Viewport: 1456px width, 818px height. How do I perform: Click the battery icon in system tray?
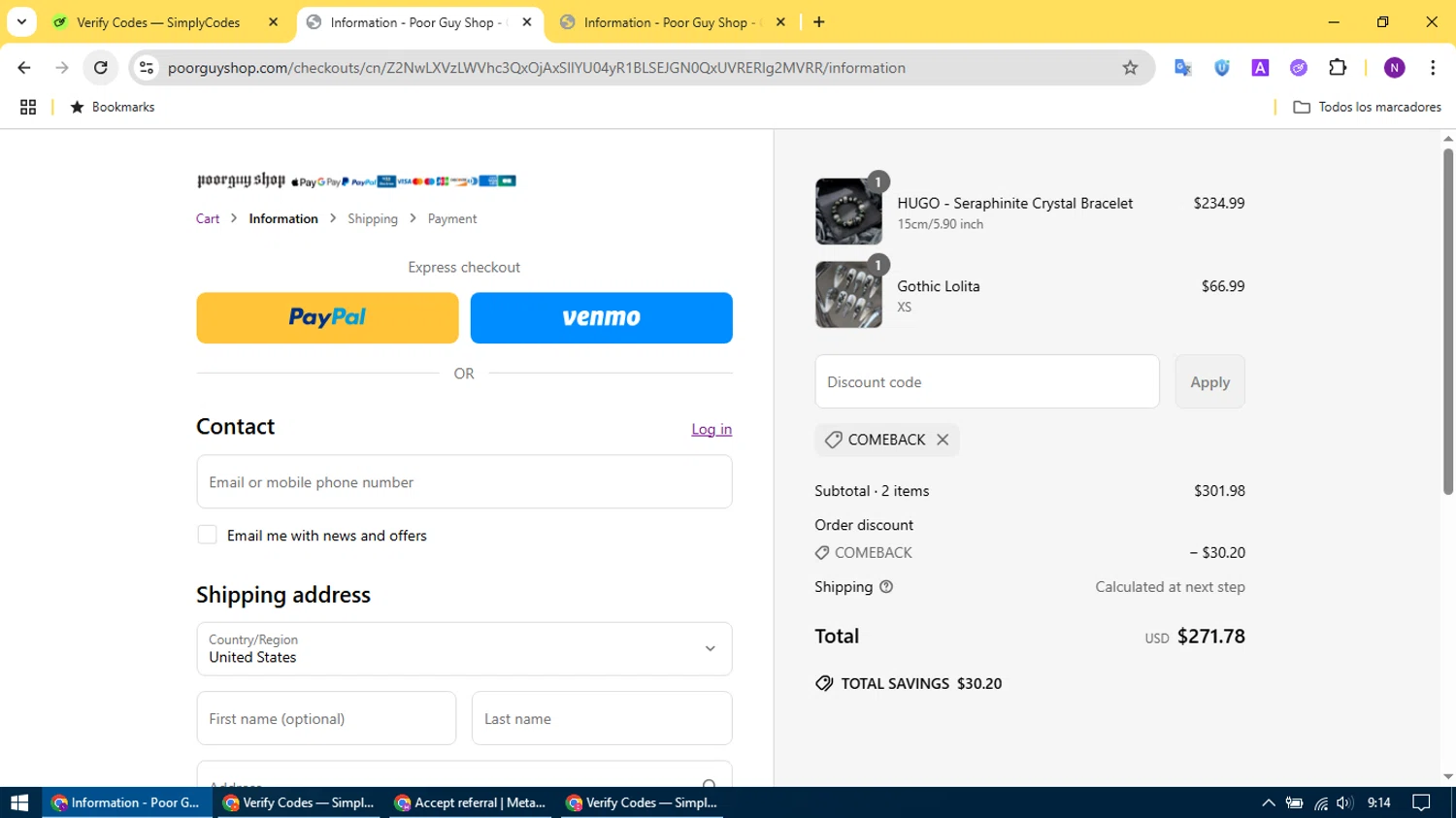click(1295, 802)
